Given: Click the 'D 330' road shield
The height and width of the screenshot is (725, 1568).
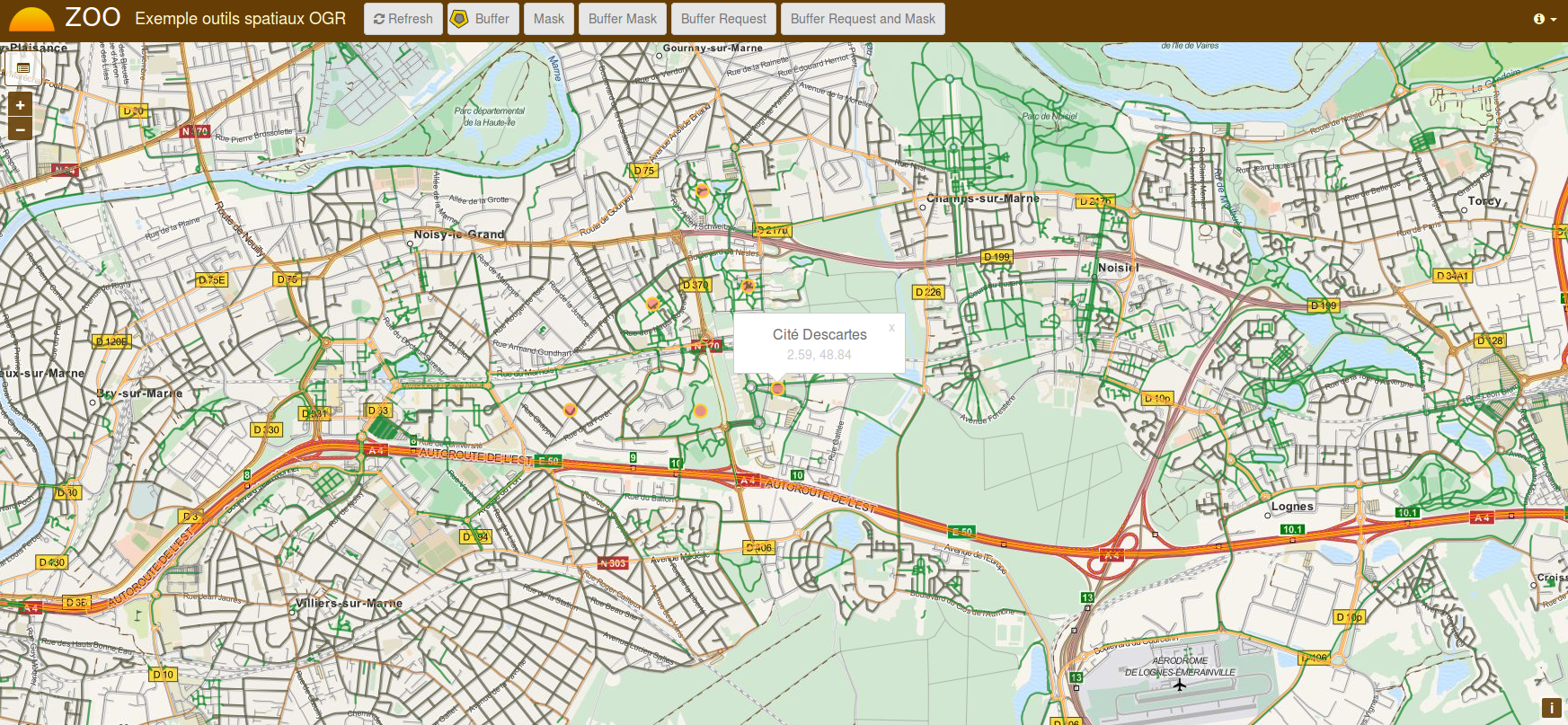Looking at the screenshot, I should (267, 430).
